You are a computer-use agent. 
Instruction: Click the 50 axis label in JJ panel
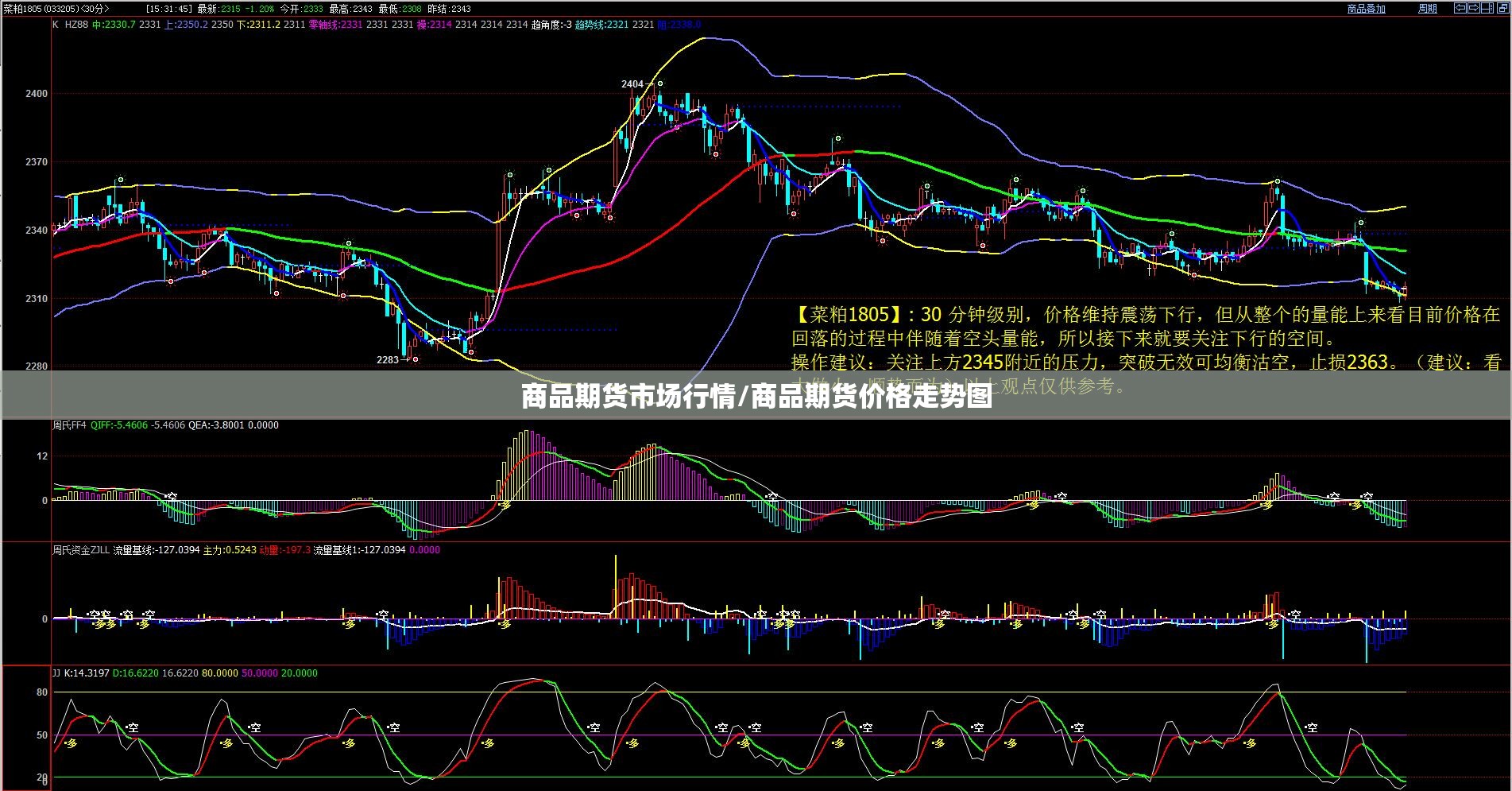(42, 735)
